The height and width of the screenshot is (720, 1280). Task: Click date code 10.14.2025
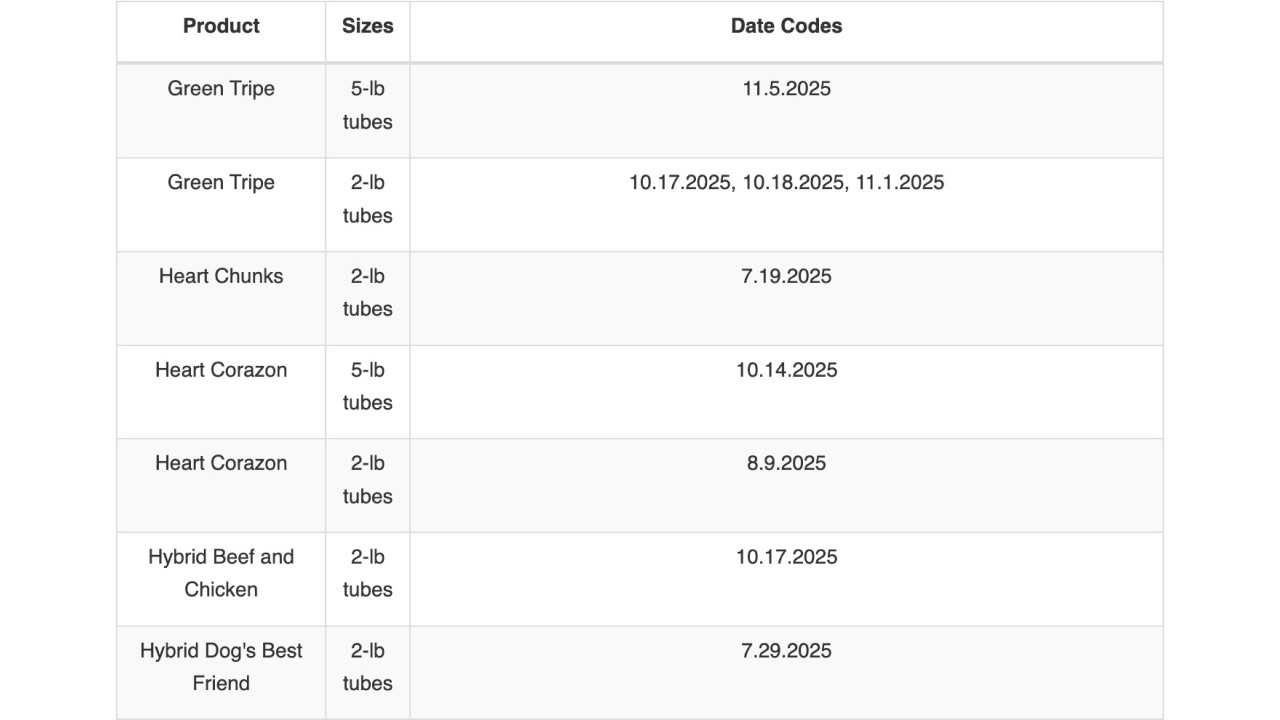coord(786,370)
